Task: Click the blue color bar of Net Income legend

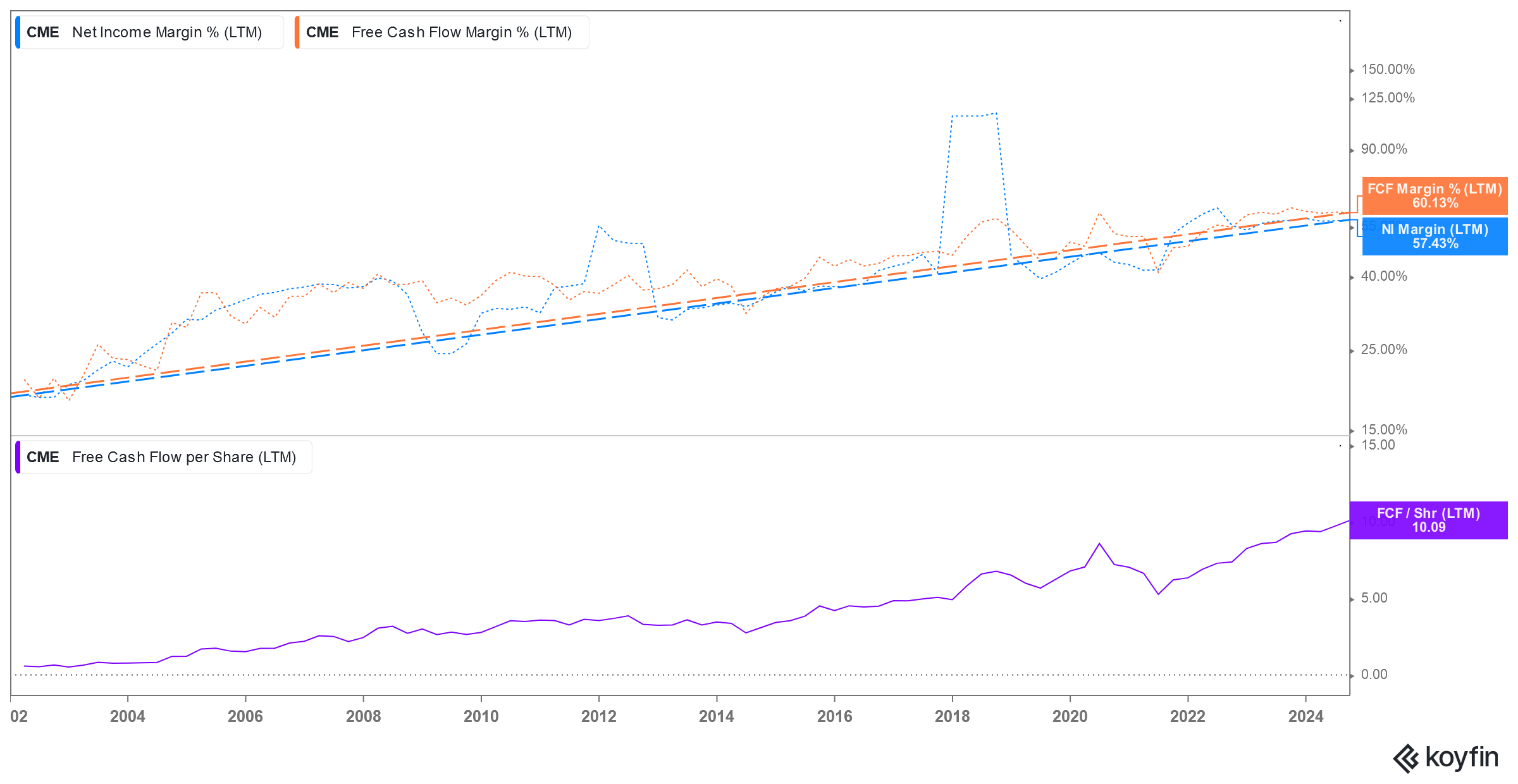Action: coord(18,32)
